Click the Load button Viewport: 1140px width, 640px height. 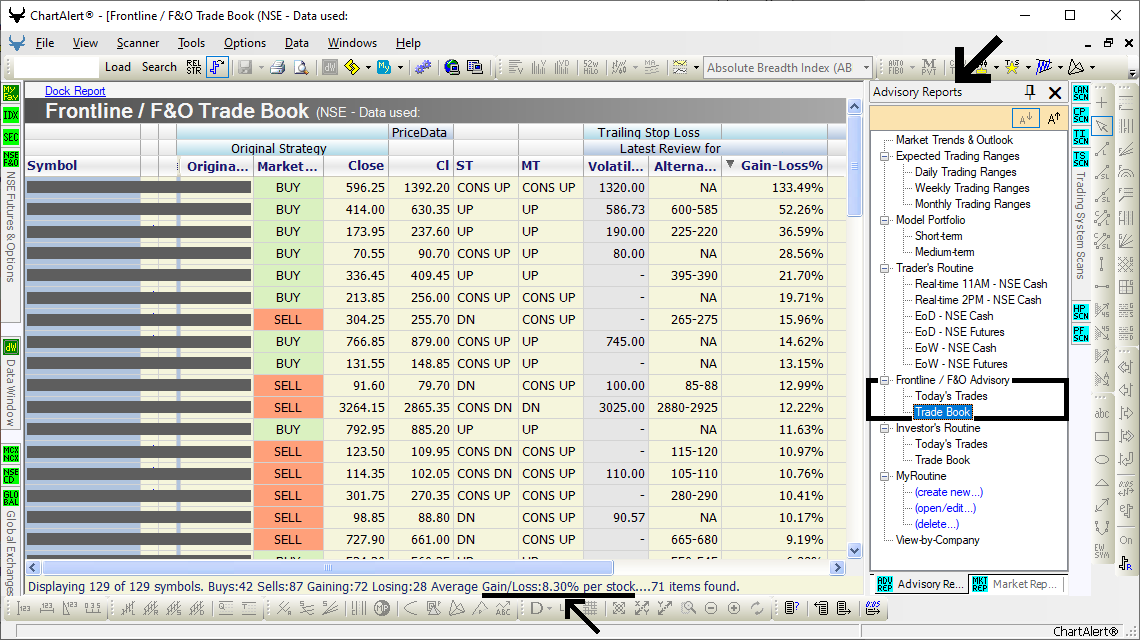118,67
